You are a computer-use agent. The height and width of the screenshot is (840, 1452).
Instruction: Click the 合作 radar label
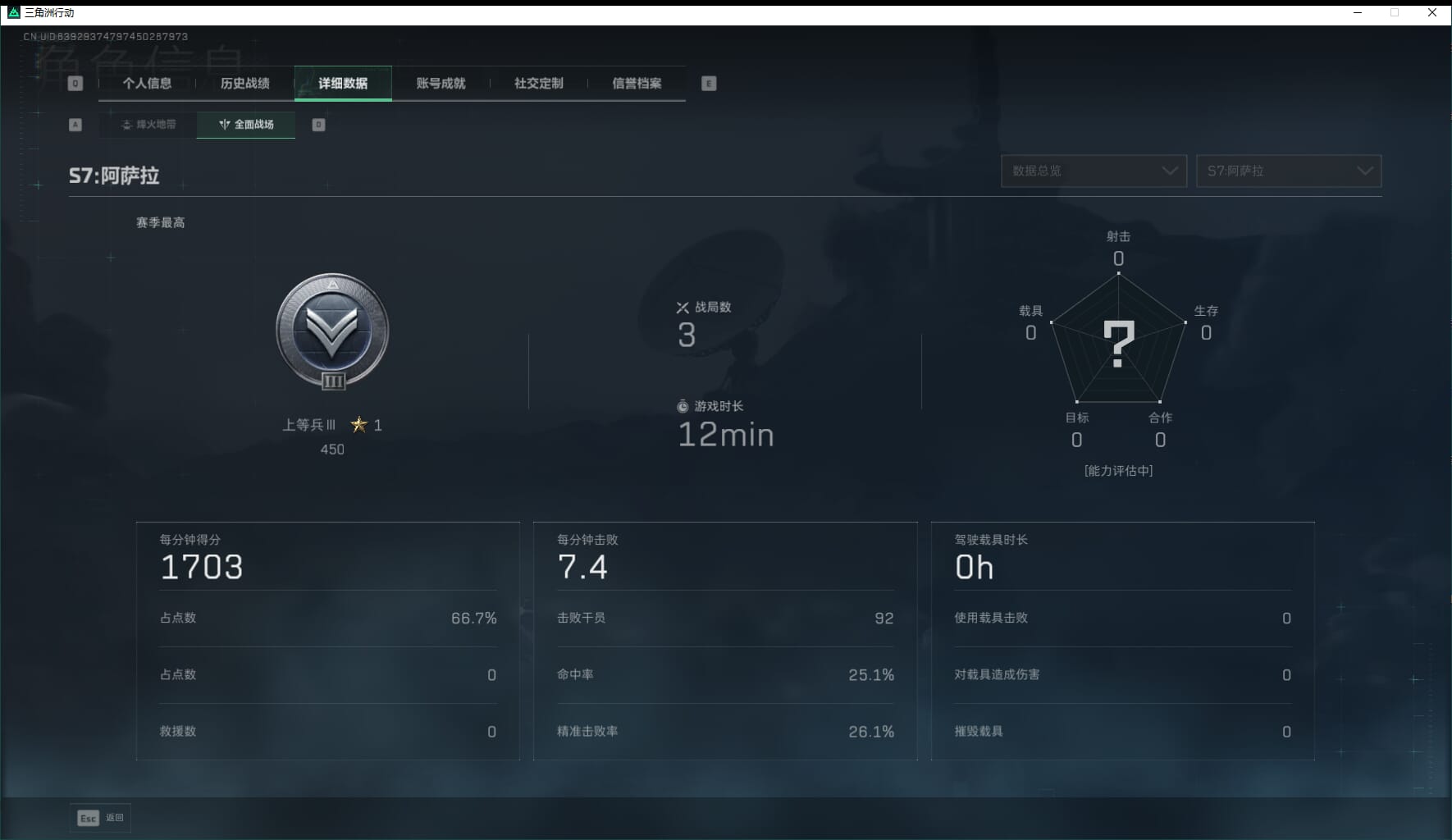tap(1161, 418)
